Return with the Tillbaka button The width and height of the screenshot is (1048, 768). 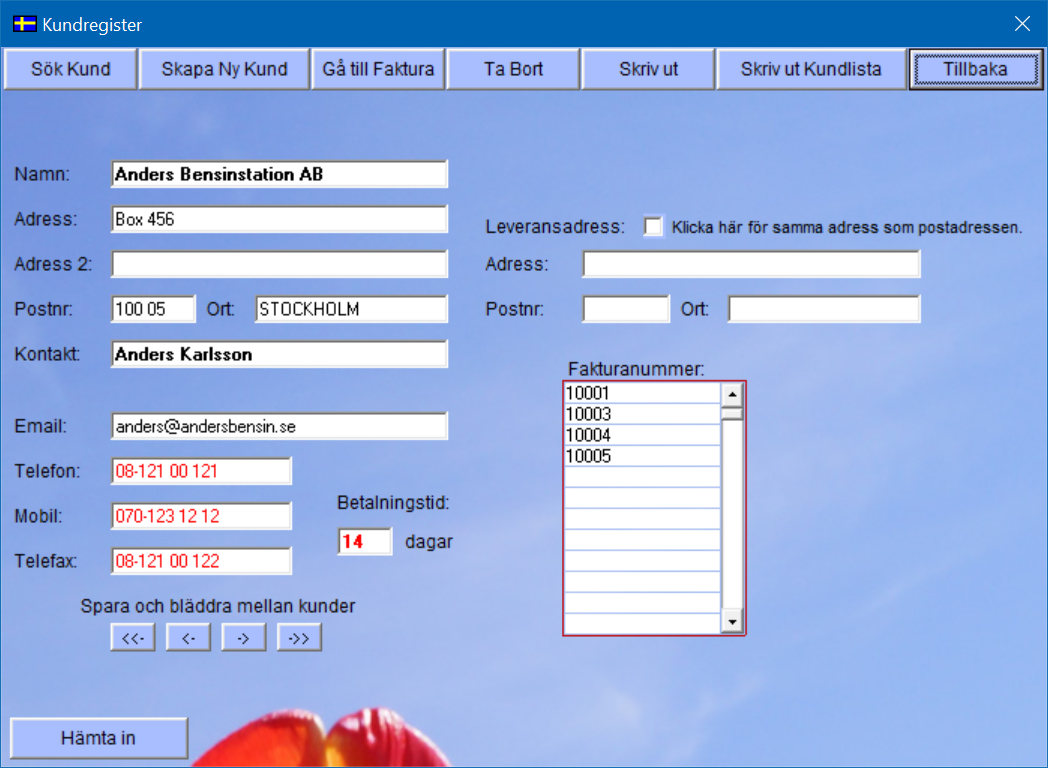pos(975,70)
